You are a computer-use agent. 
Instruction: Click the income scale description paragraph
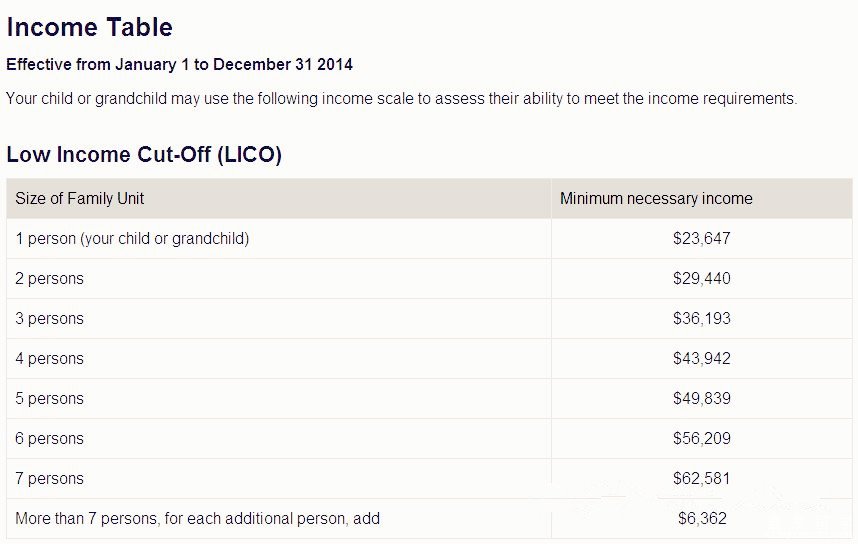[401, 99]
